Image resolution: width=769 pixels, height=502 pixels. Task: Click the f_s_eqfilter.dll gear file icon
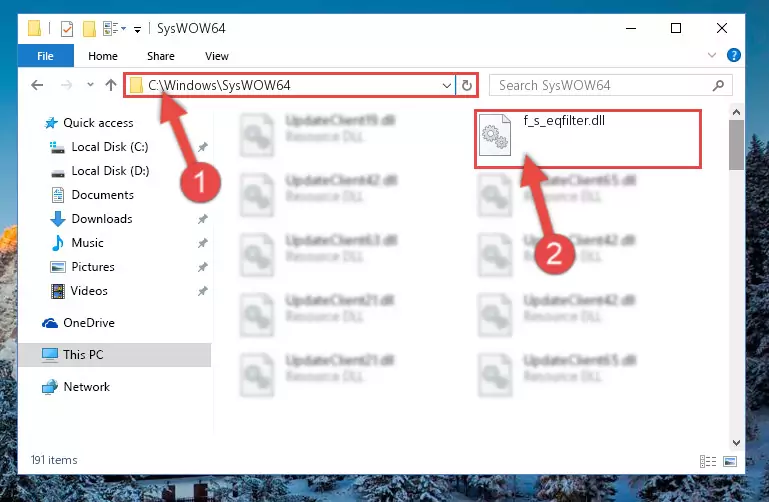coord(494,135)
